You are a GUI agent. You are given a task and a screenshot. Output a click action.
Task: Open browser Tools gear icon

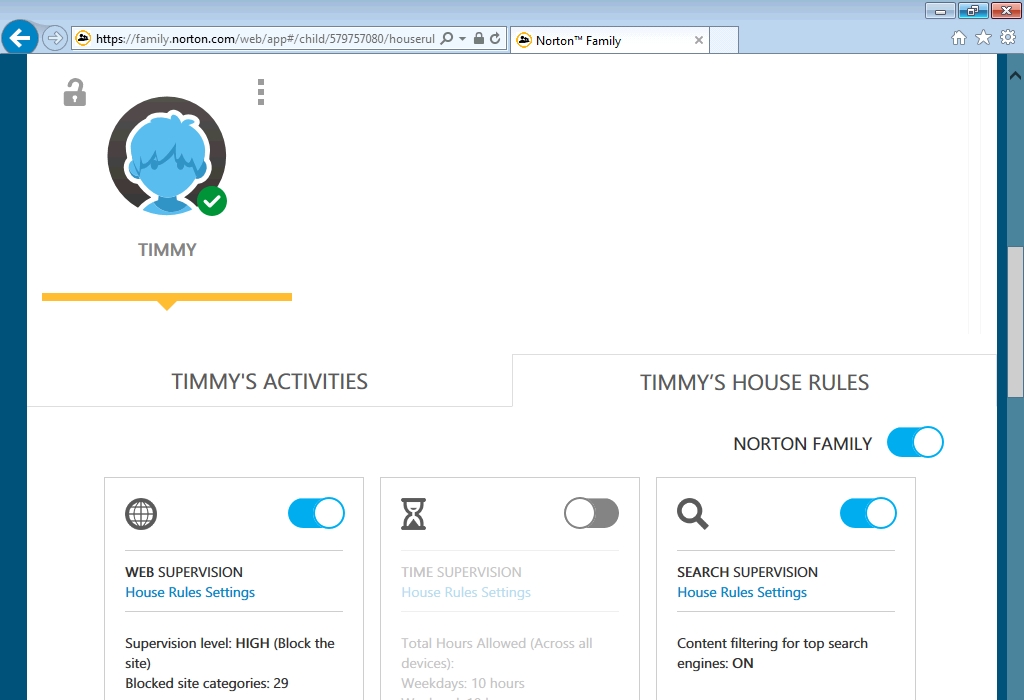coord(1007,38)
